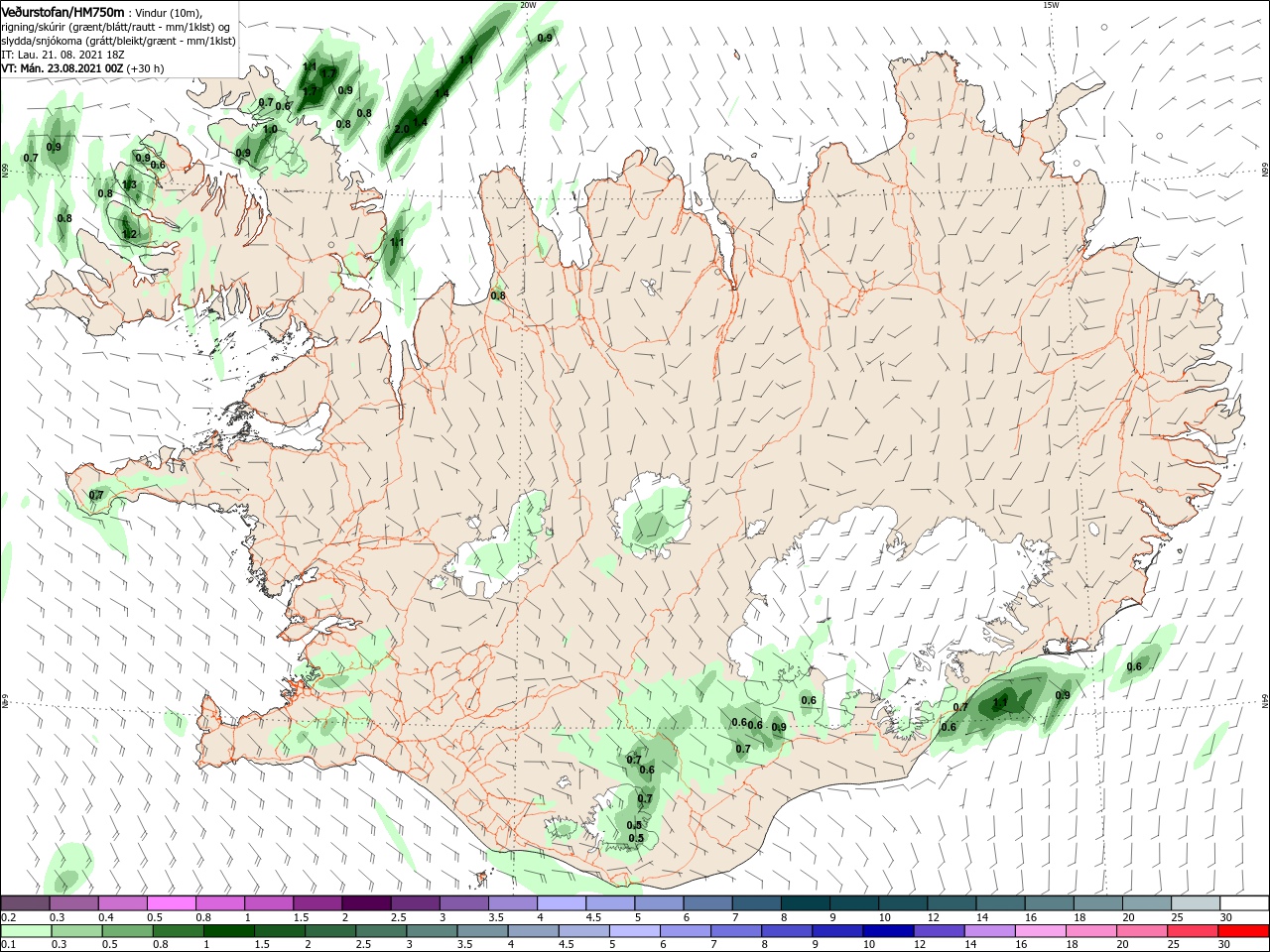Pick the darkest green swatch labeled 1
Screen dimensions: 1270x952
pyautogui.click(x=228, y=931)
